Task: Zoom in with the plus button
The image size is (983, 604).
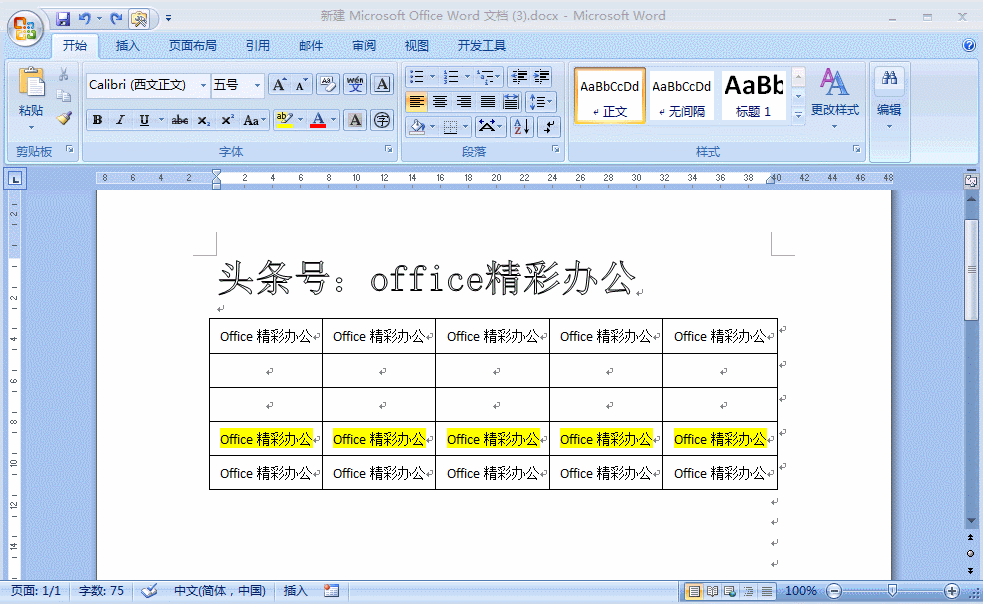Action: [952, 591]
